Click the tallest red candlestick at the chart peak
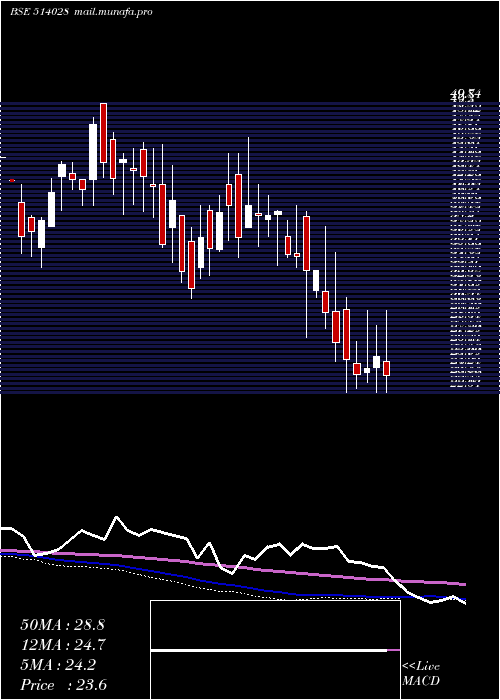Image resolution: width=500 pixels, height=700 pixels. click(x=104, y=133)
